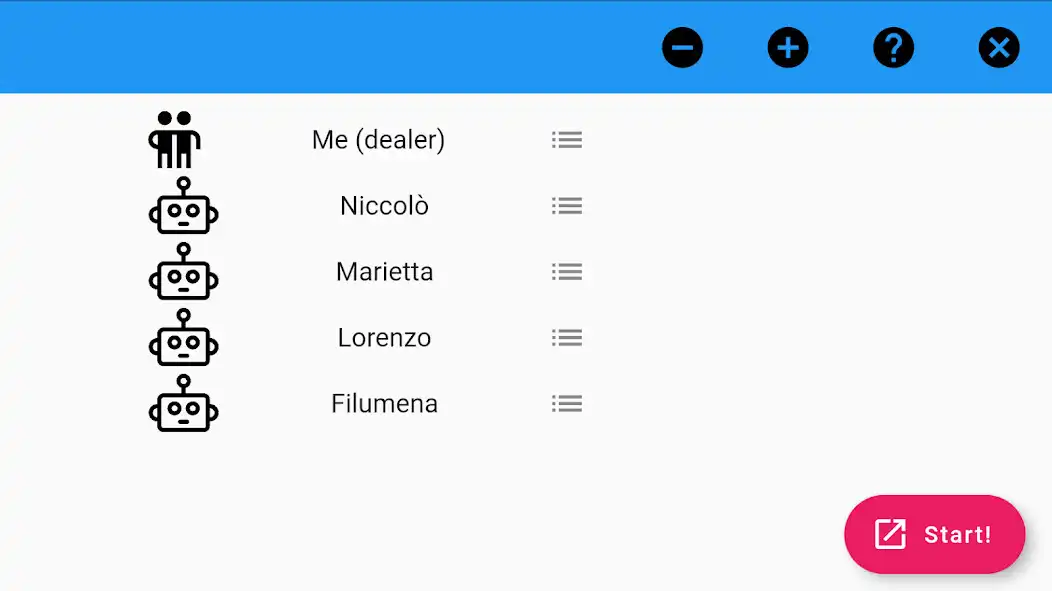Close the screen with the X icon
The image size is (1052, 591).
pyautogui.click(x=998, y=48)
